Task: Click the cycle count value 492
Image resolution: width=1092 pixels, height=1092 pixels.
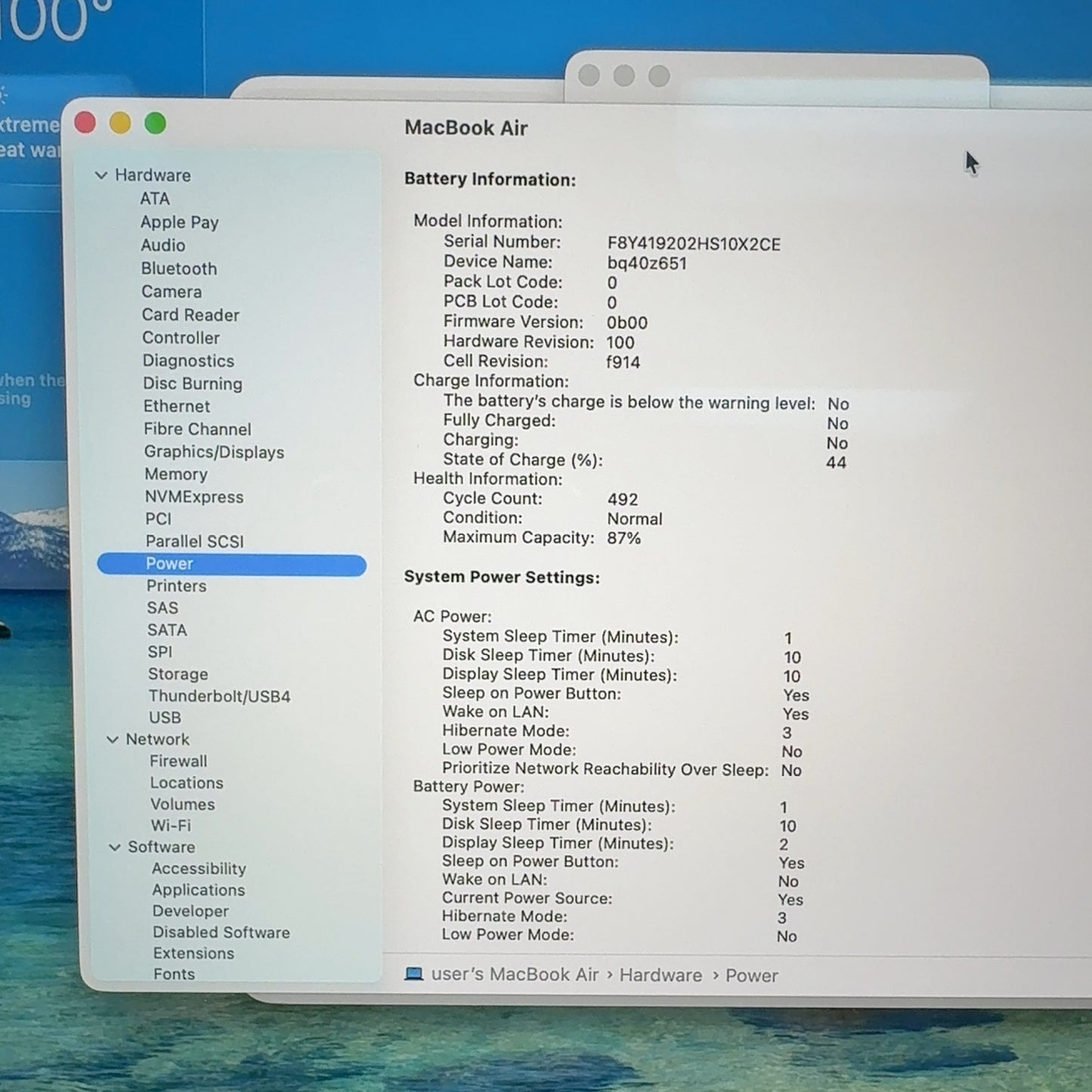Action: pos(623,500)
